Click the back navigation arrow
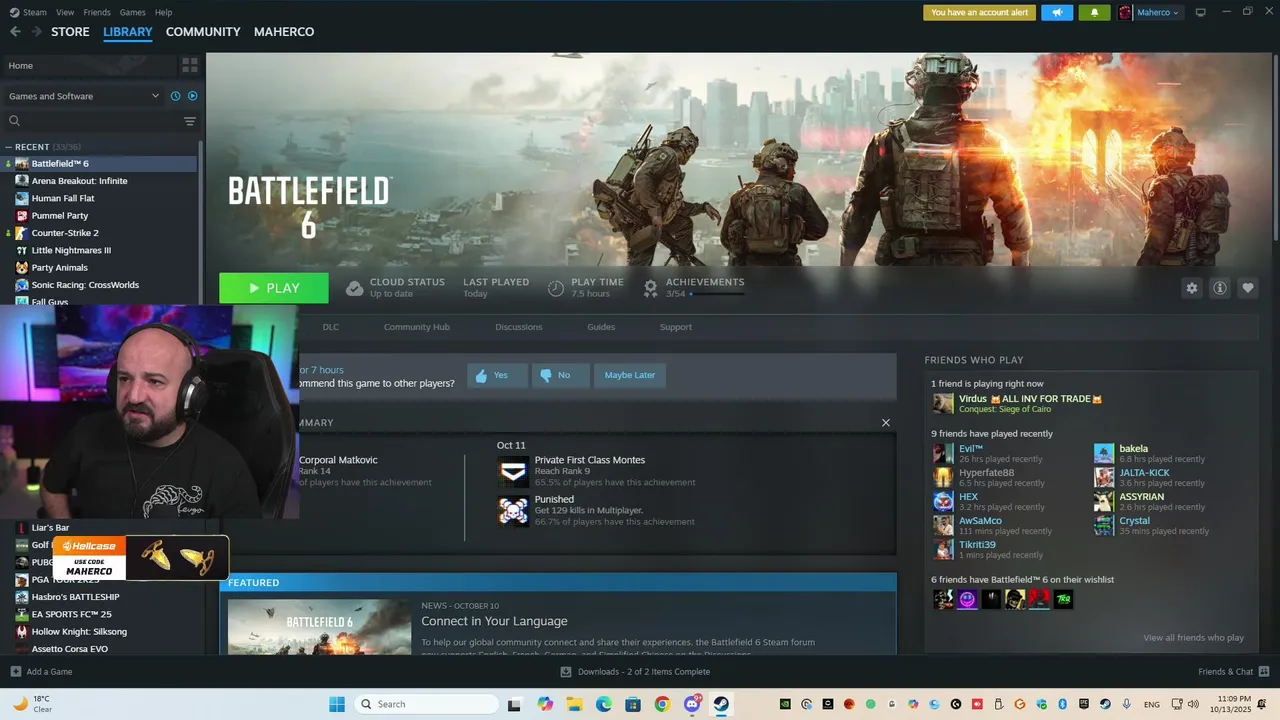Image resolution: width=1280 pixels, height=720 pixels. [x=15, y=32]
